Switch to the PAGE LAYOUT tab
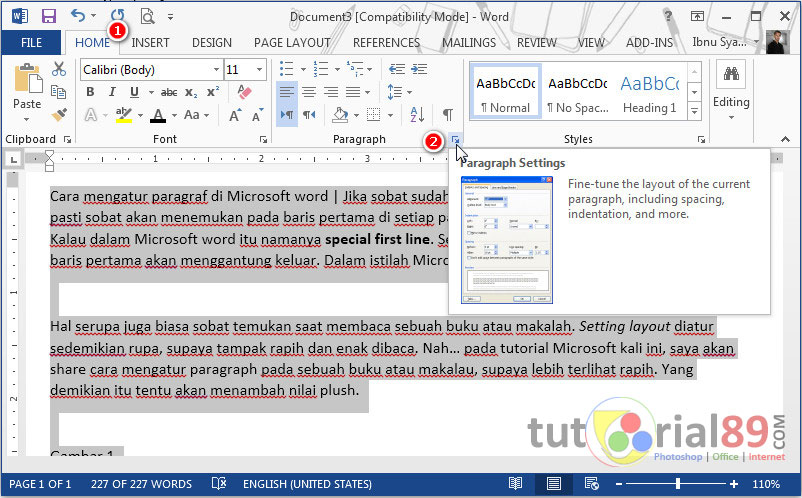Image resolution: width=802 pixels, height=498 pixels. pyautogui.click(x=292, y=42)
